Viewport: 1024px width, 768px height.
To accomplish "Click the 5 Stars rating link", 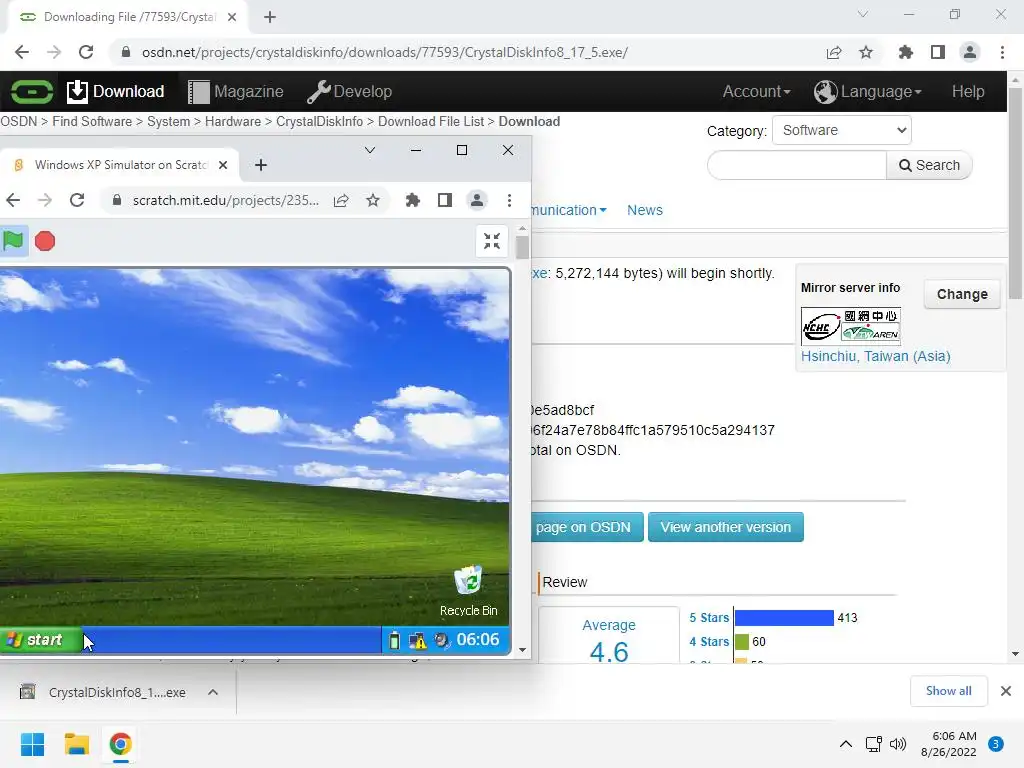I will tap(709, 617).
